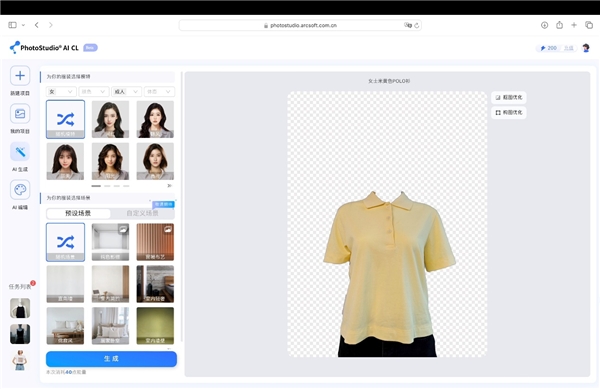Image resolution: width=600 pixels, height=389 pixels.
Task: Expand the fourth model filter dropdown
Action: [x=159, y=92]
